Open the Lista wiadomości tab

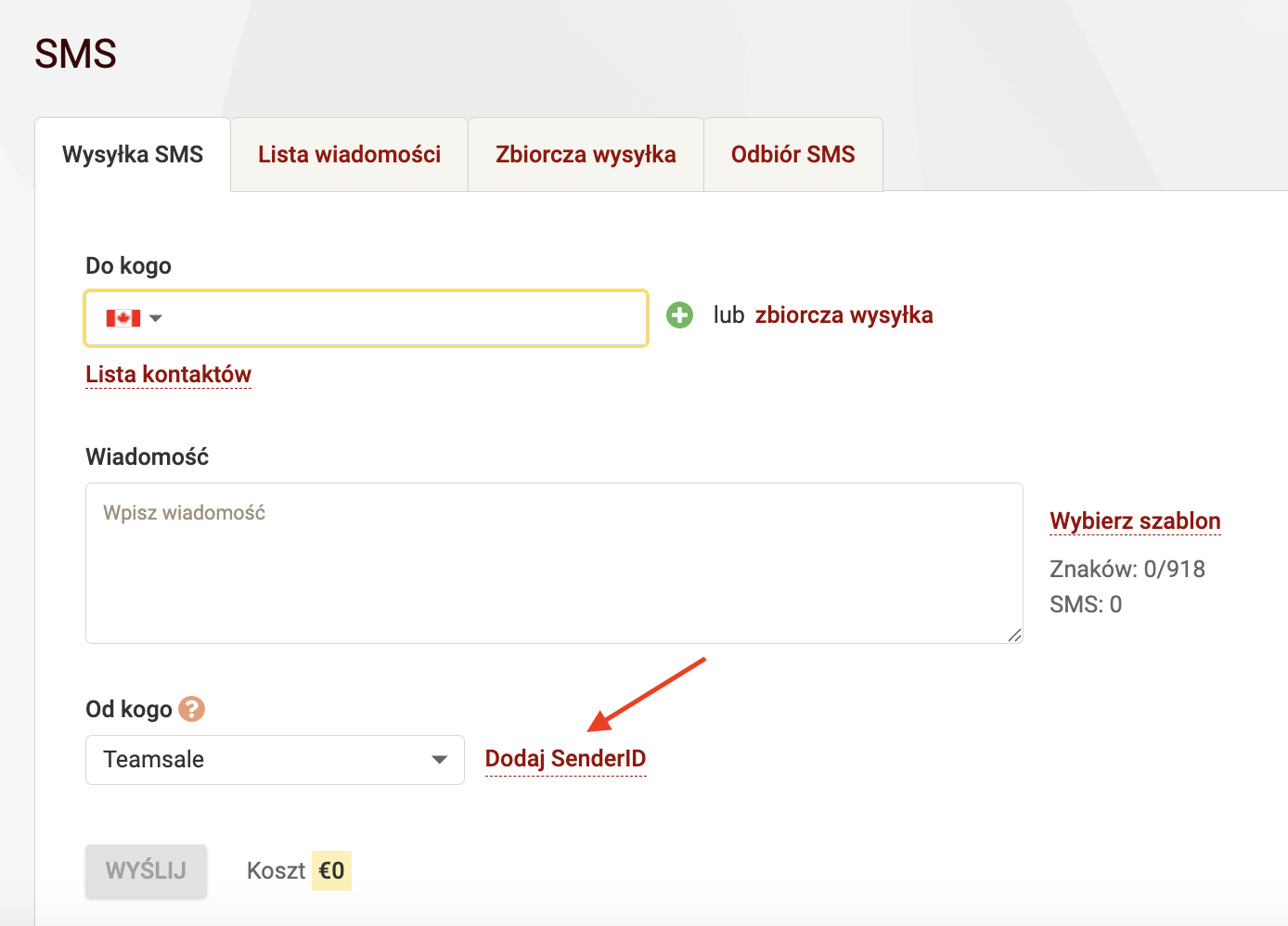[349, 155]
